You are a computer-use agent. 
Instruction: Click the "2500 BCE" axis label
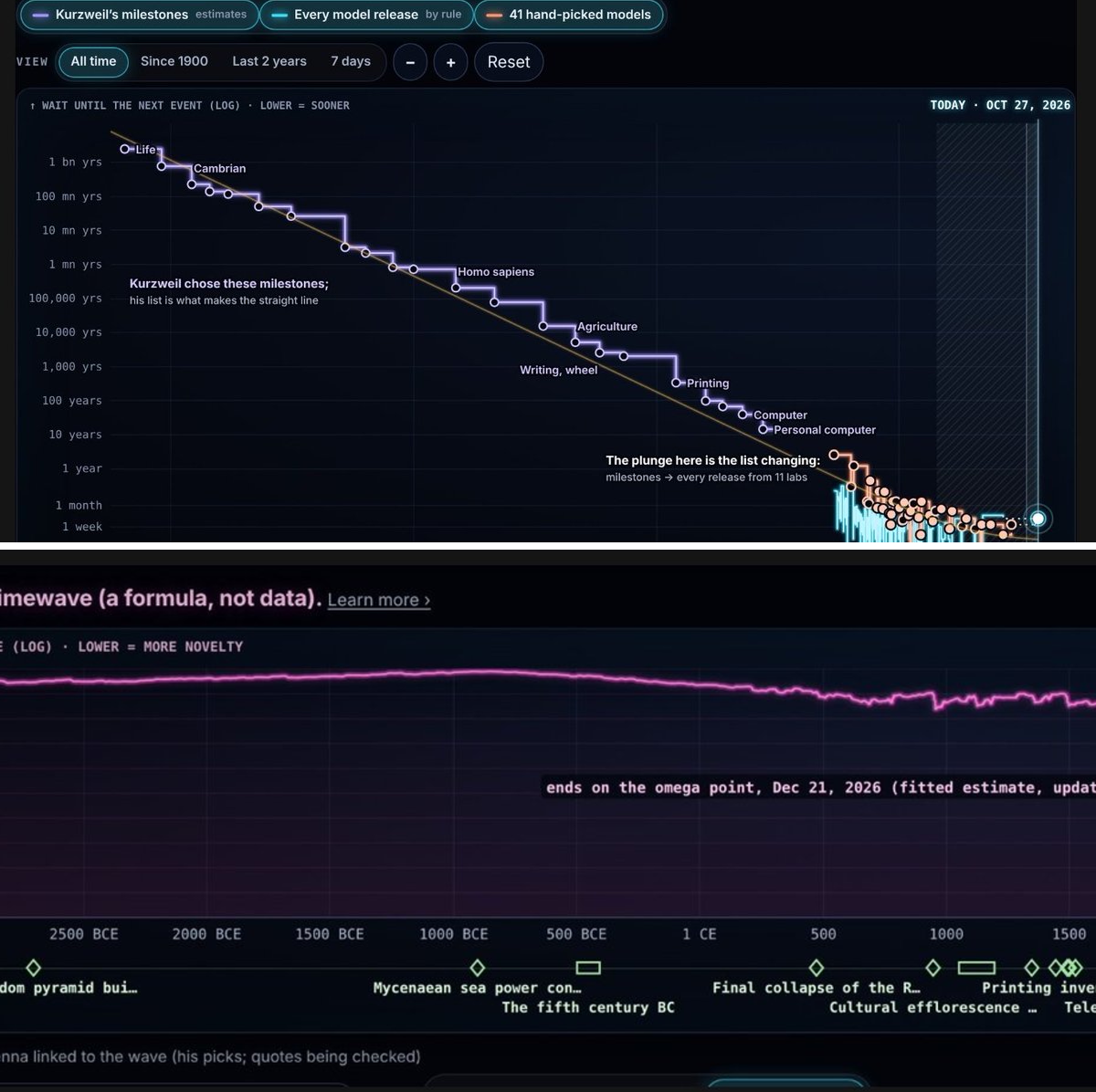tap(84, 934)
